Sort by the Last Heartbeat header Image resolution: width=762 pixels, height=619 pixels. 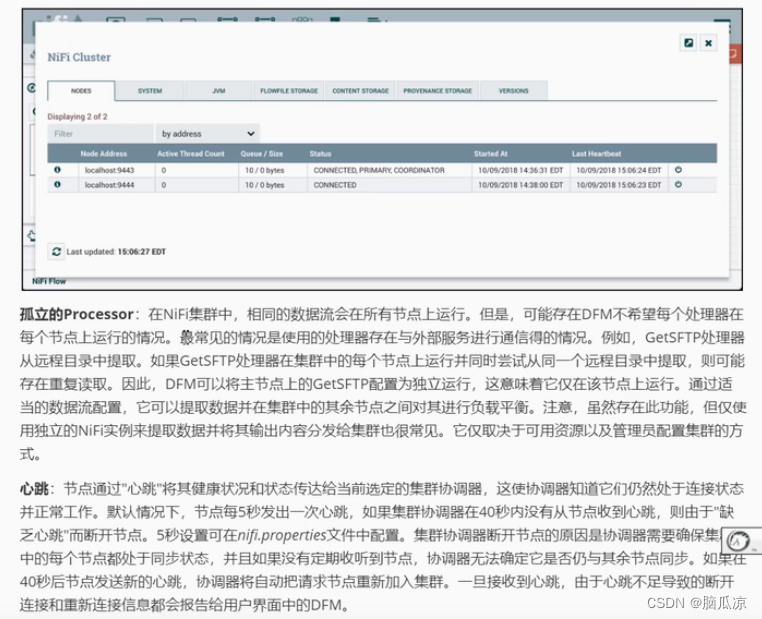pyautogui.click(x=596, y=154)
